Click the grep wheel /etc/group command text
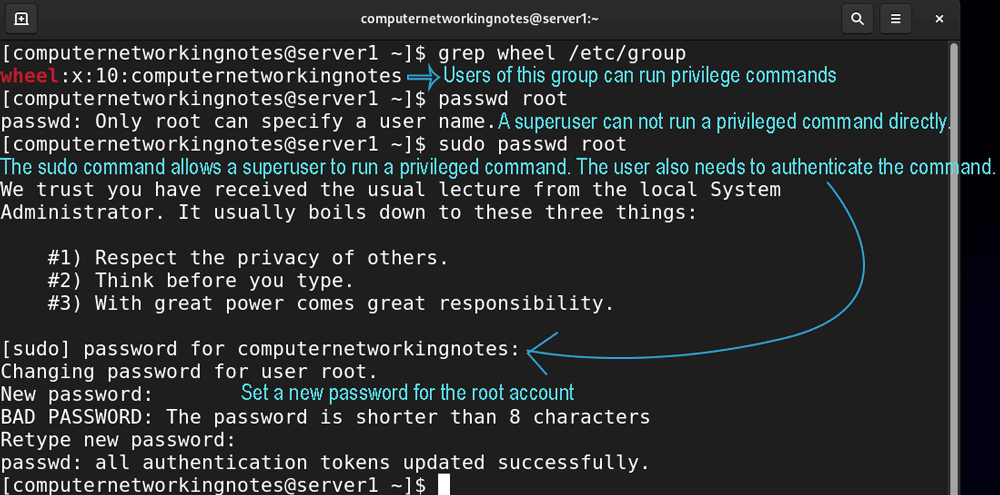 [x=562, y=53]
